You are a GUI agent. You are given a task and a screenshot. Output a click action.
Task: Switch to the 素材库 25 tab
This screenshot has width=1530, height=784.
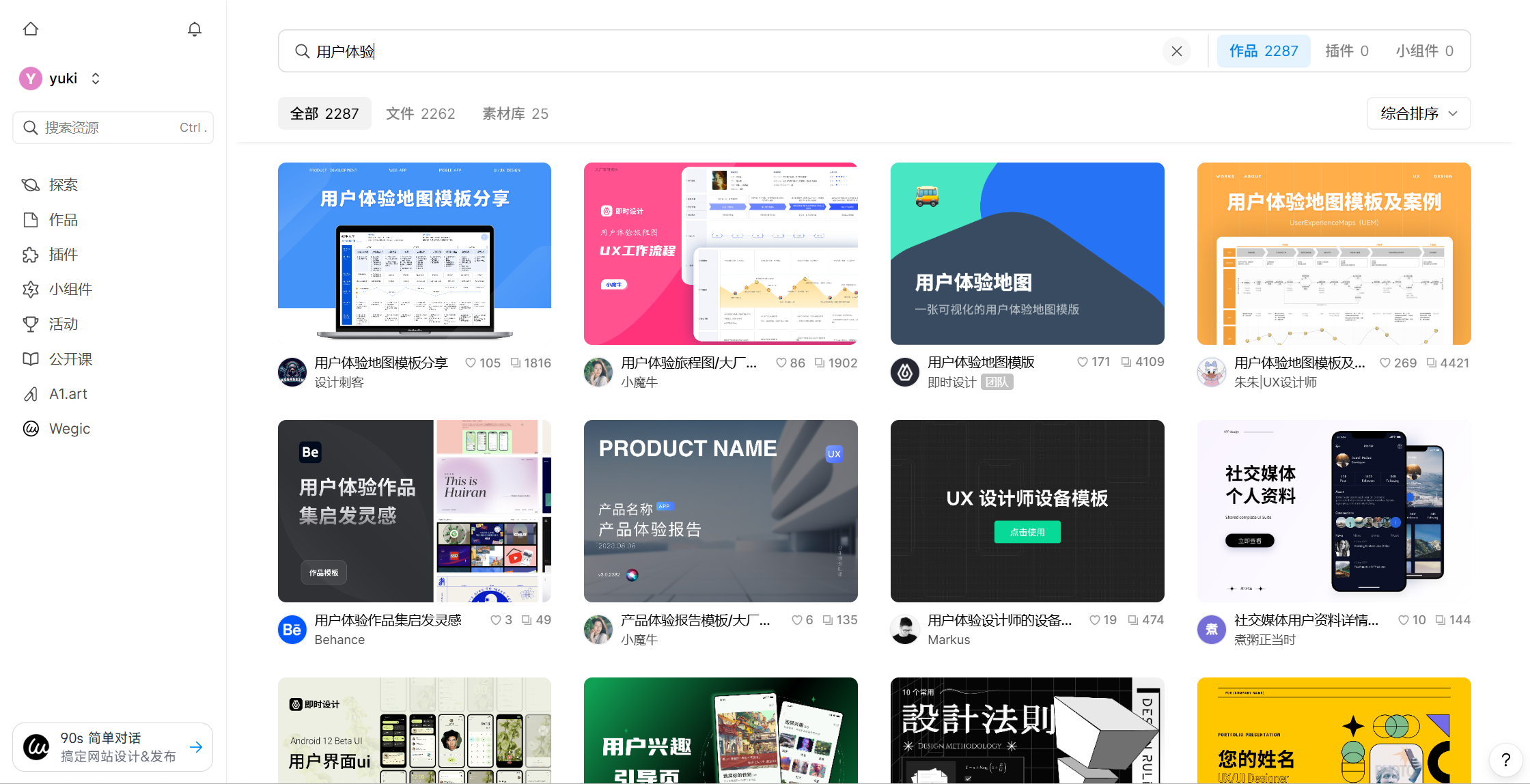(515, 113)
